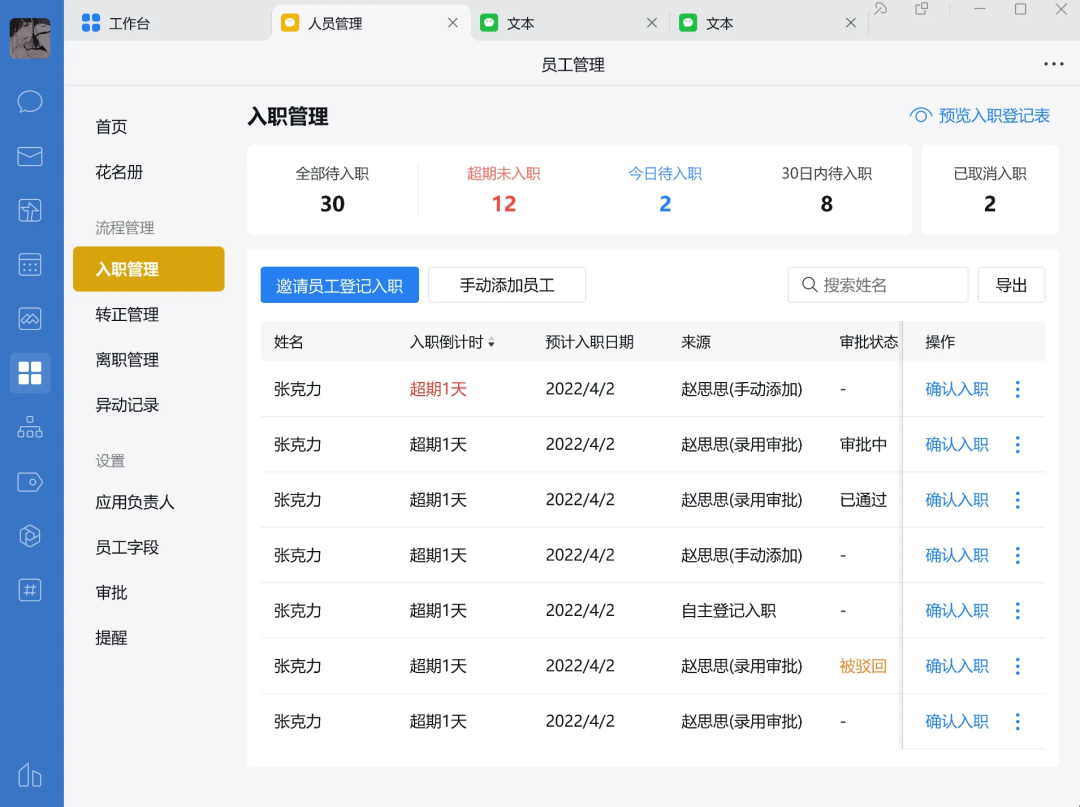
Task: Open the Mail icon in the sidebar
Action: tap(30, 156)
